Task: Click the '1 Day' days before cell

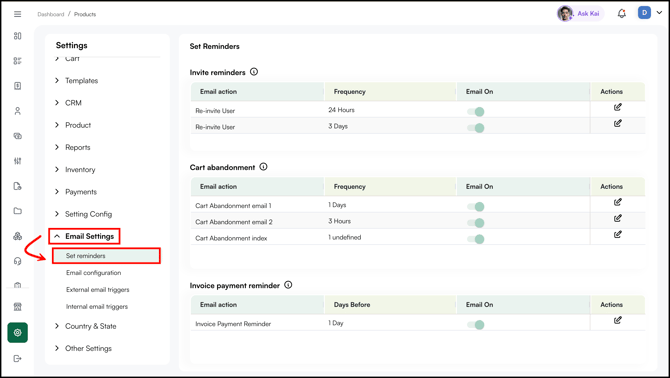Action: [x=336, y=323]
